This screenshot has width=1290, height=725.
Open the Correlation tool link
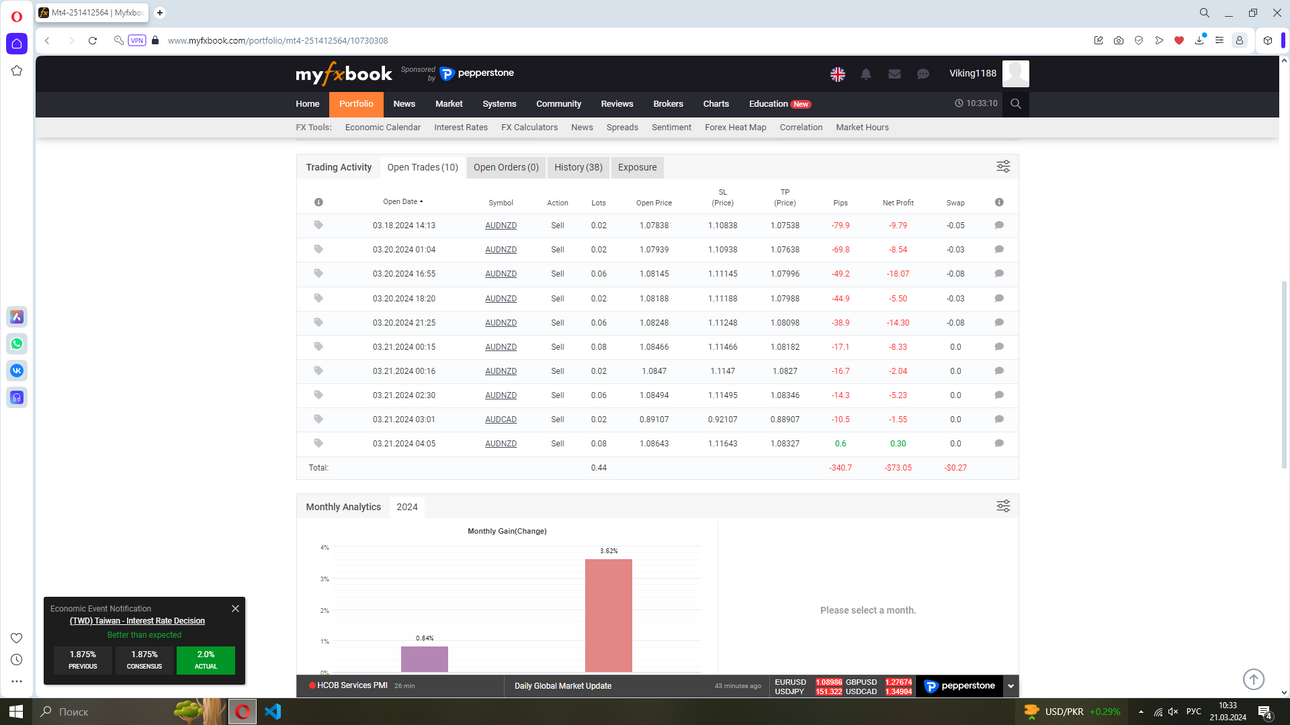tap(801, 128)
